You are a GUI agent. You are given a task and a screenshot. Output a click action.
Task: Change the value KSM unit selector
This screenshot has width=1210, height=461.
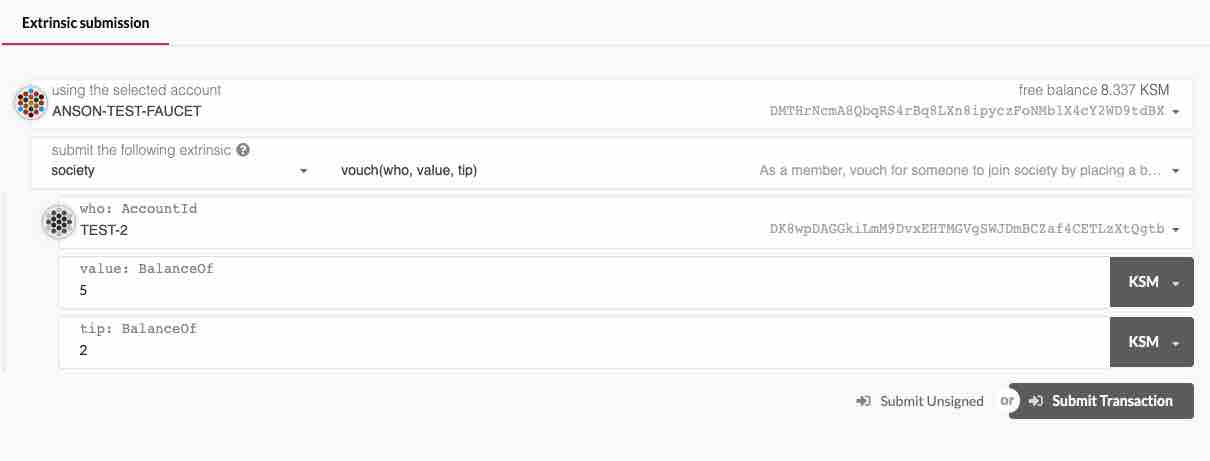pos(1152,283)
